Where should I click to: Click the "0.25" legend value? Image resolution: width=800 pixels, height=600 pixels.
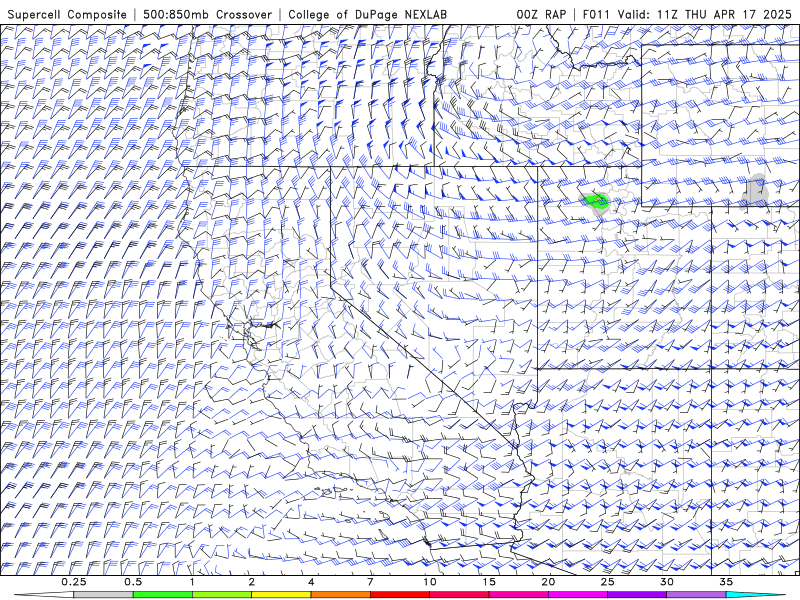coord(73,582)
